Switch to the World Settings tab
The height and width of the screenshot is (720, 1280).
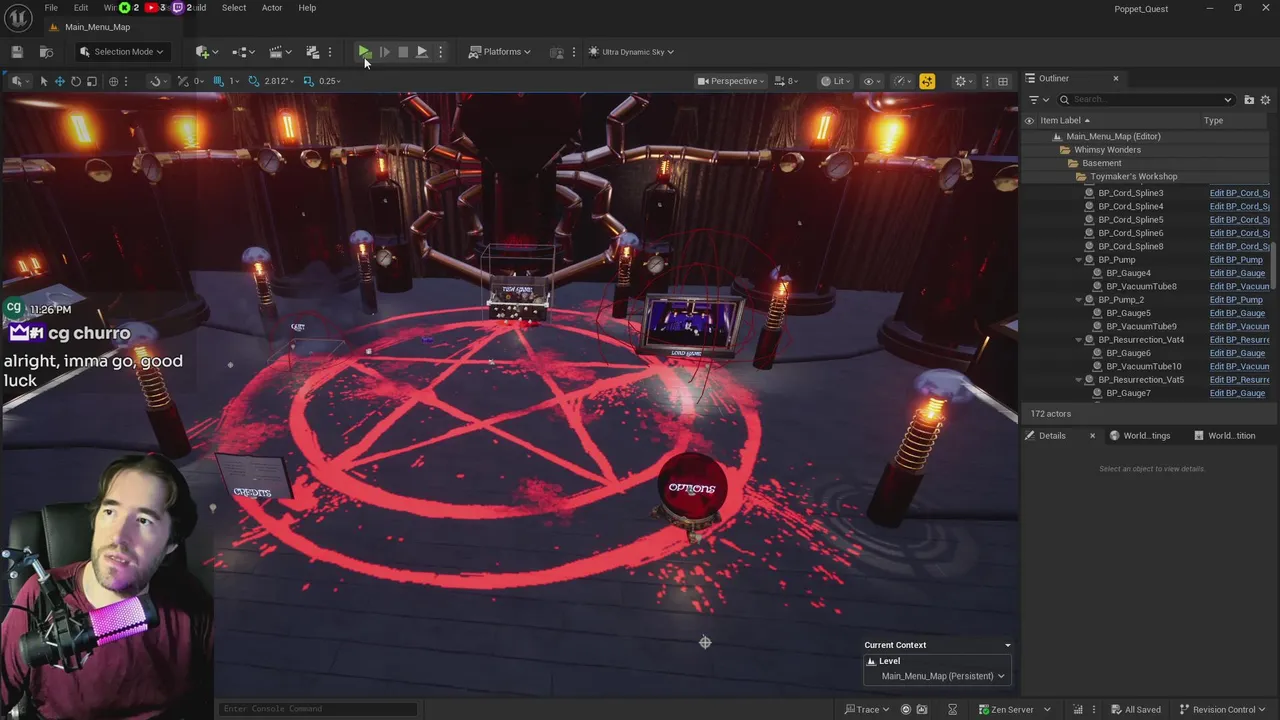[1139, 436]
